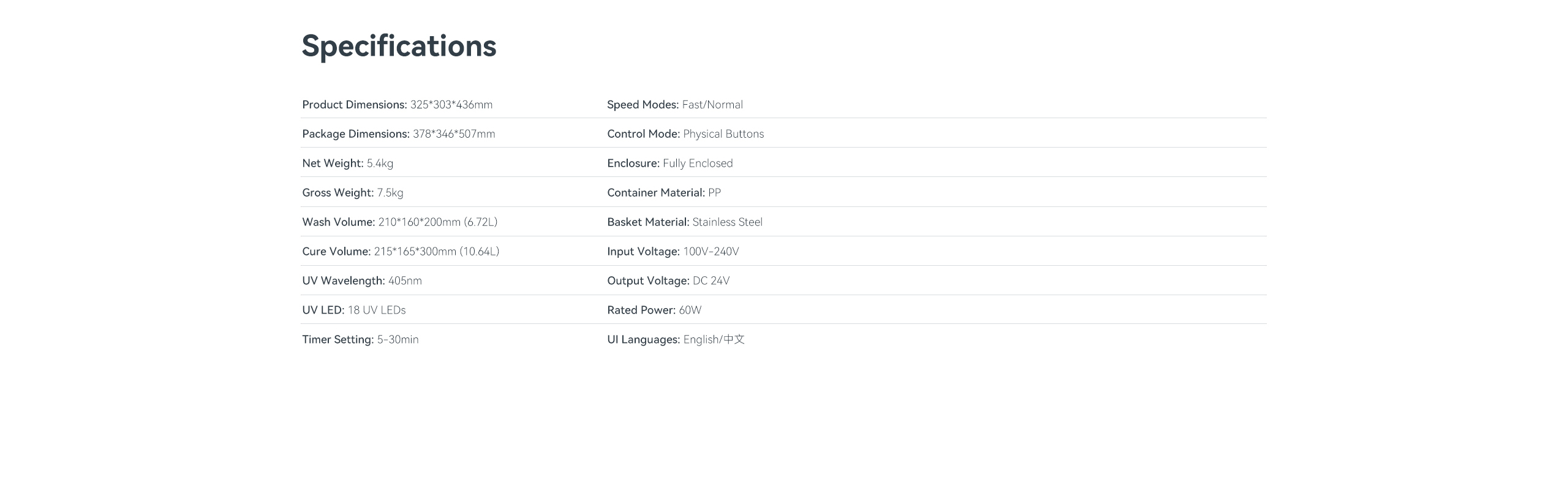The width and height of the screenshot is (1568, 493).
Task: Click the Gross Weight 7.5kg entry
Action: tap(352, 193)
